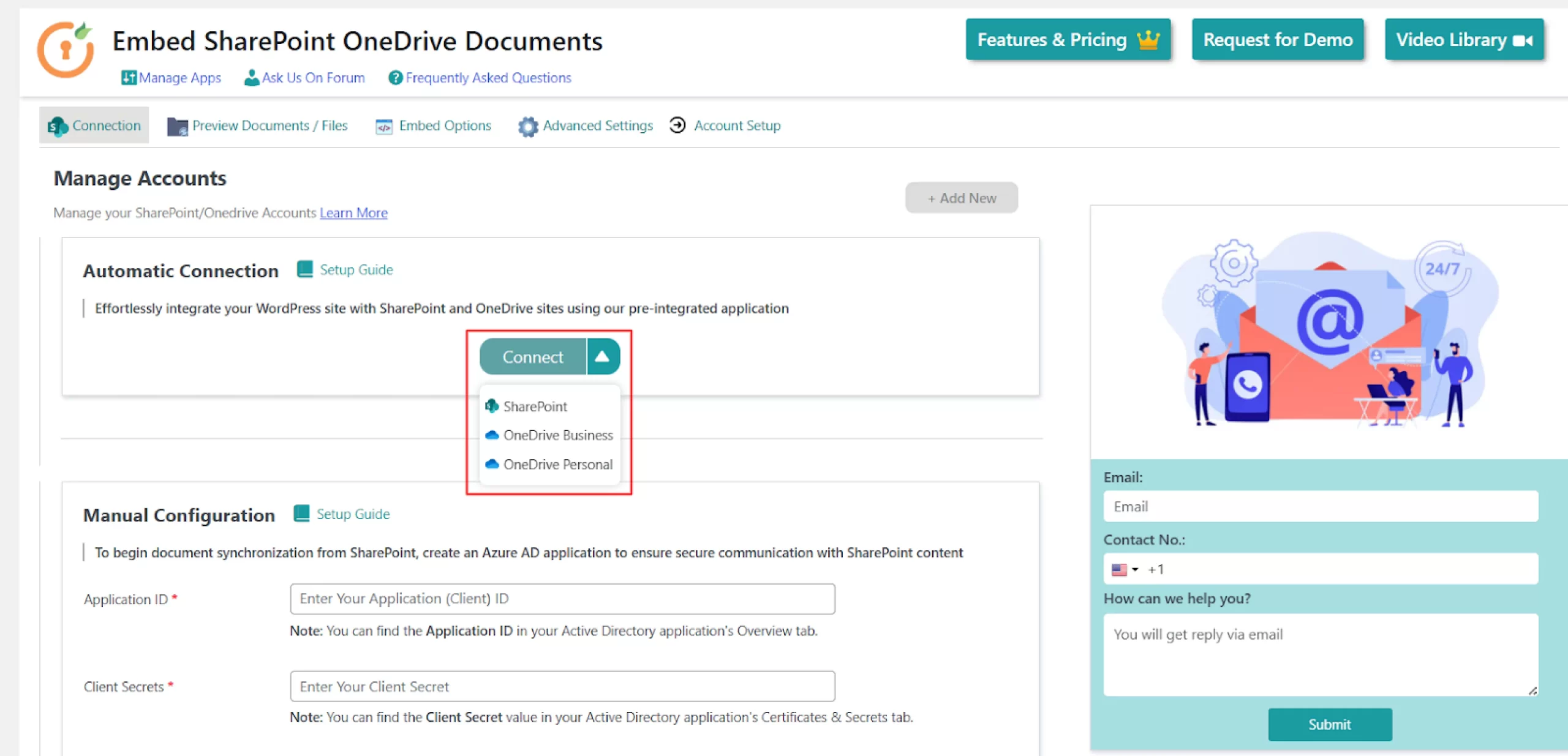The image size is (1568, 756).
Task: Click the Connection tab icon
Action: click(58, 125)
